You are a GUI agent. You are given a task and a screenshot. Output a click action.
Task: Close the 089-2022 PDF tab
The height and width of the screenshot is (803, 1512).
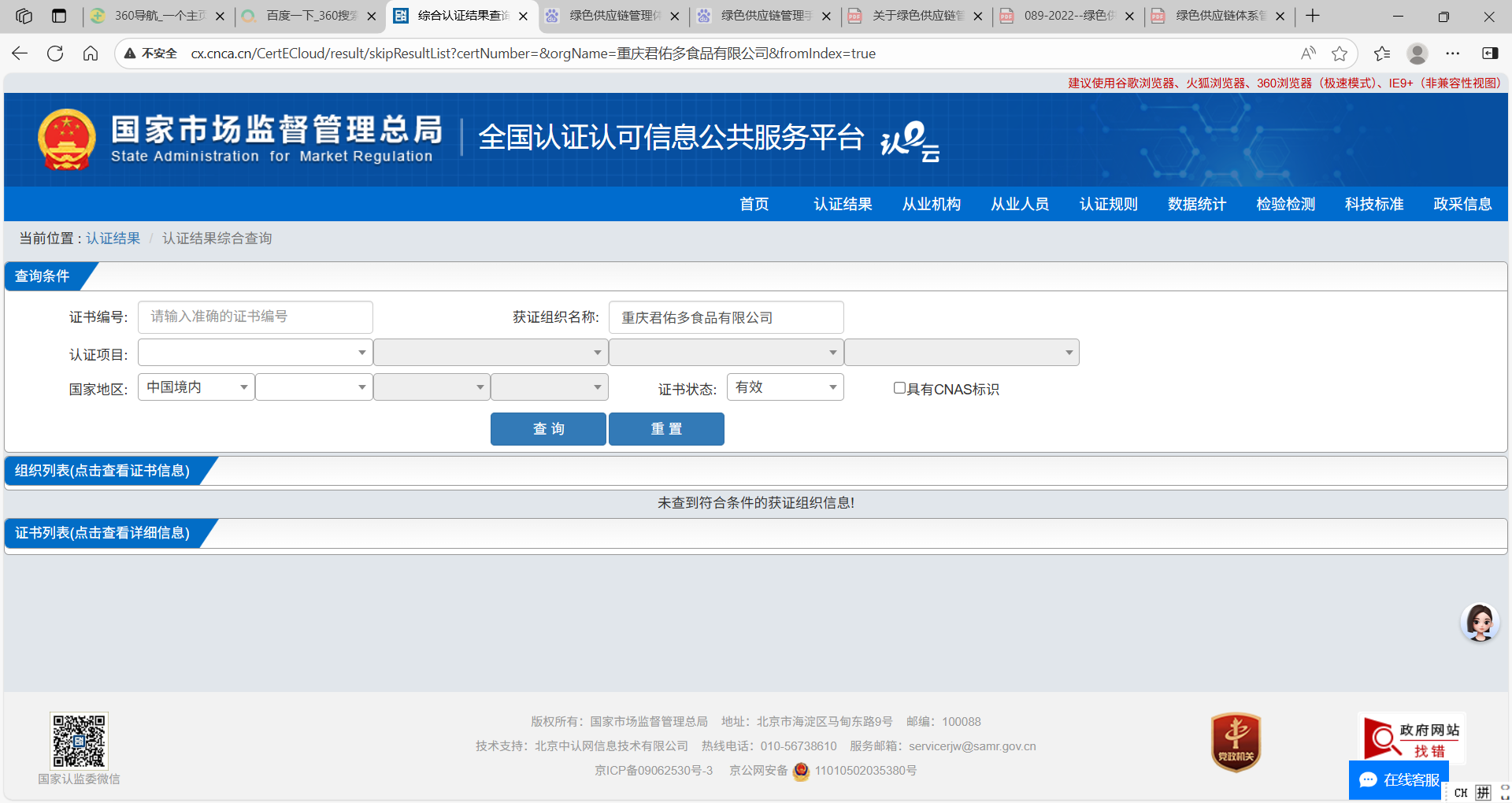point(1129,16)
